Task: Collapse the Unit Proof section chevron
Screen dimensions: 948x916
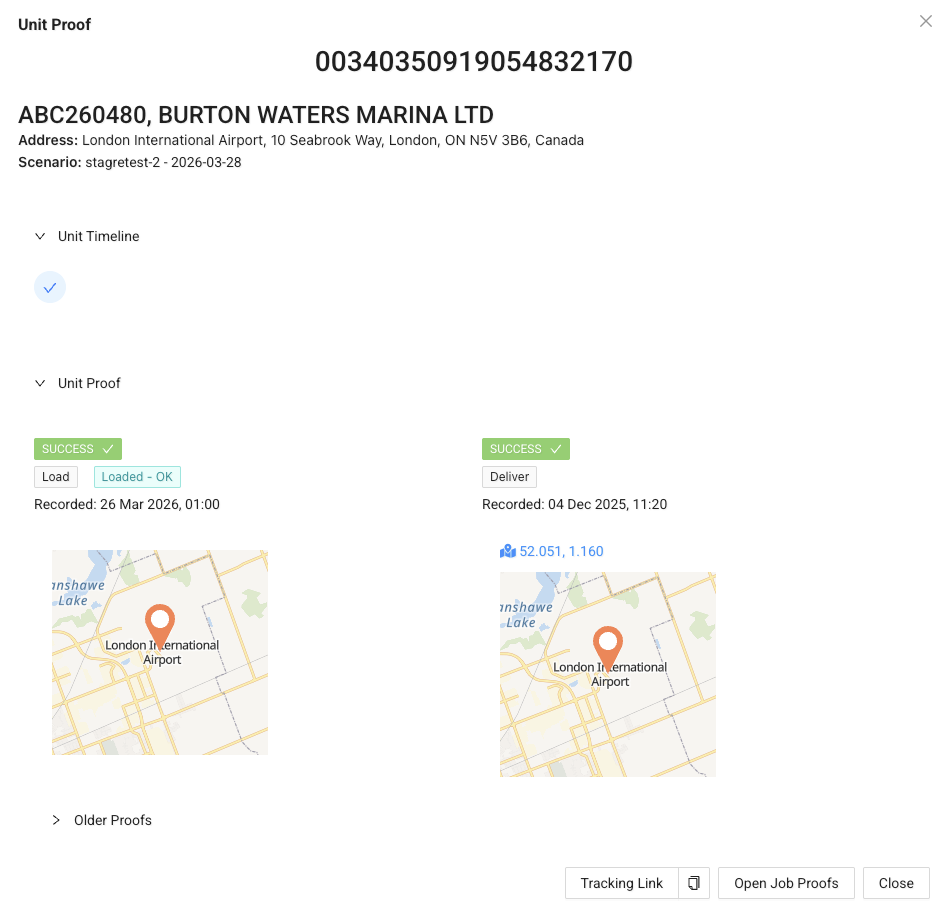Action: click(x=40, y=383)
